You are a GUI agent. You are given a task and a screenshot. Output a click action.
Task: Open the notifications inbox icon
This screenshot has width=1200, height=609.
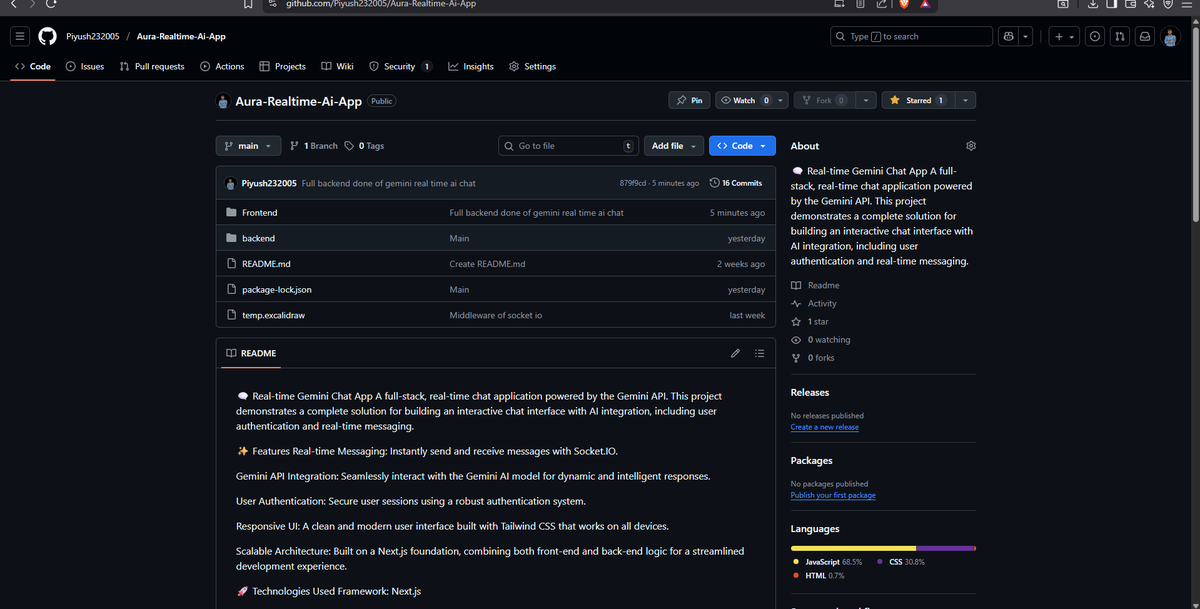tap(1145, 36)
